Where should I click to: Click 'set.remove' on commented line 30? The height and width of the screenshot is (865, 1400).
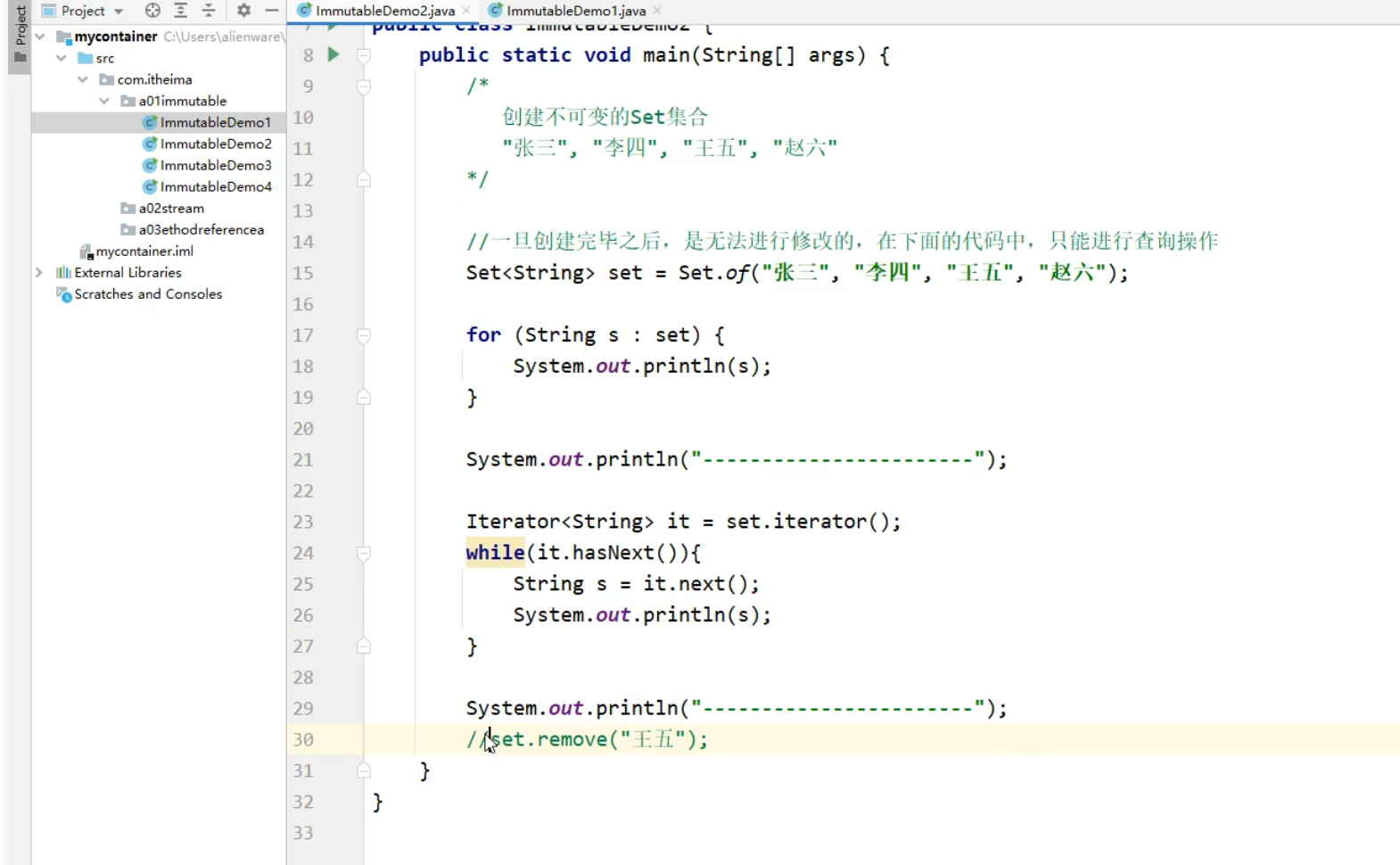point(549,739)
